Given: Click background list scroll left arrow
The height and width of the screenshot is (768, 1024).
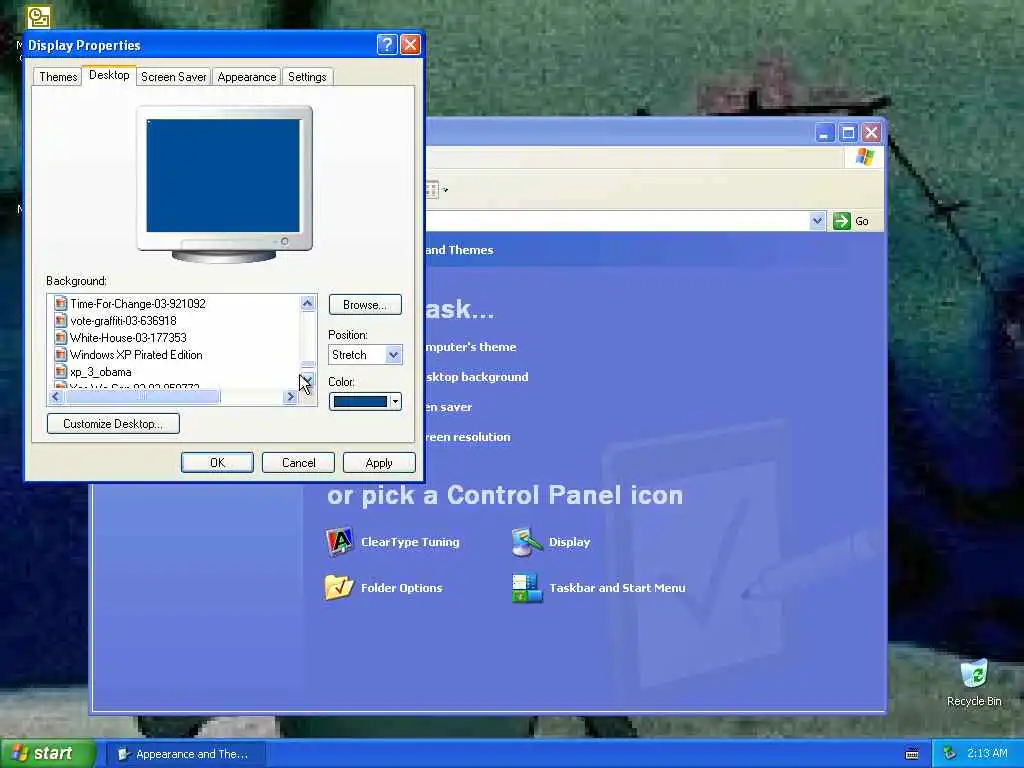Looking at the screenshot, I should (56, 396).
